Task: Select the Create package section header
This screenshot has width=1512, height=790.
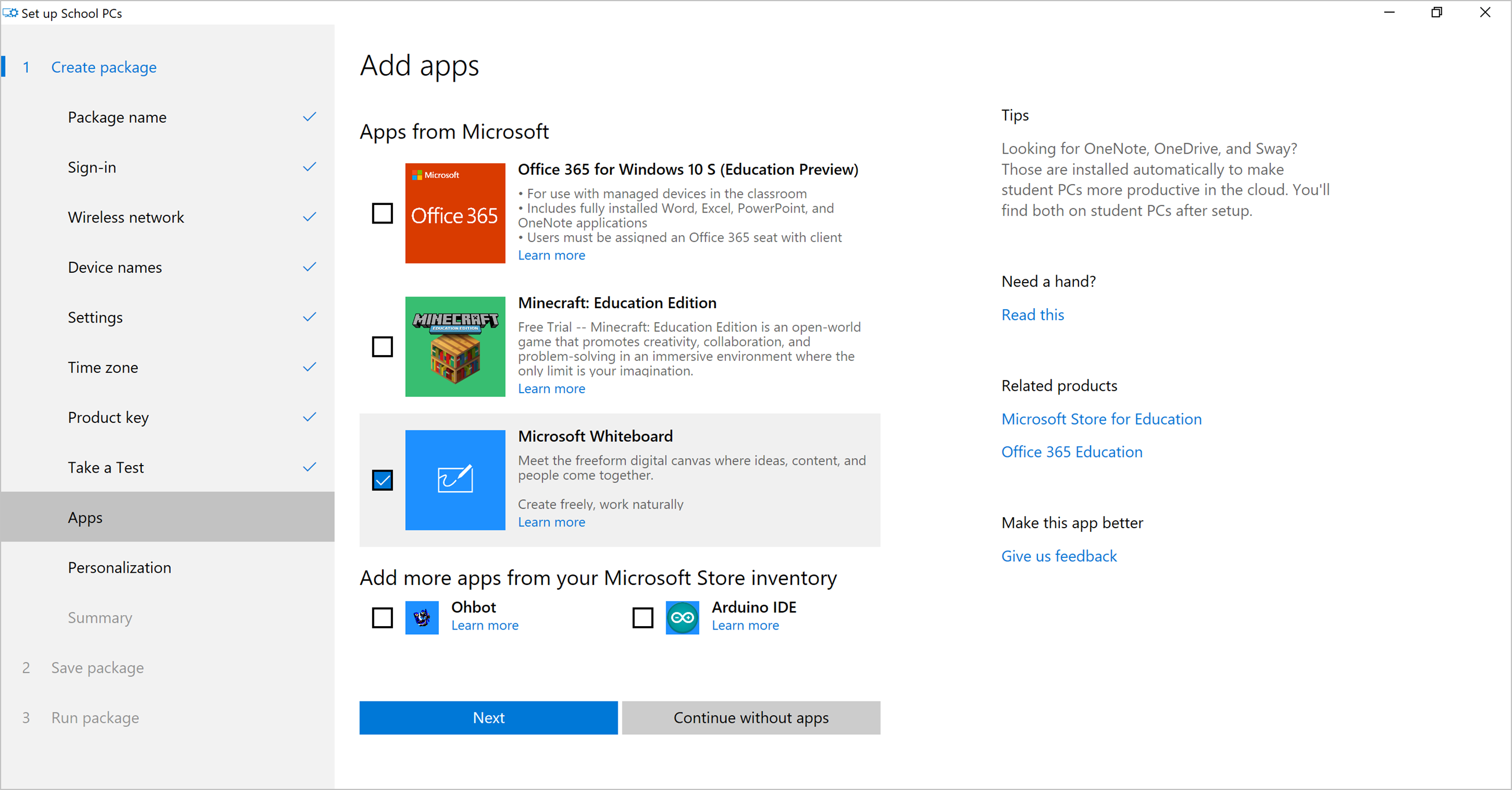Action: coord(104,68)
